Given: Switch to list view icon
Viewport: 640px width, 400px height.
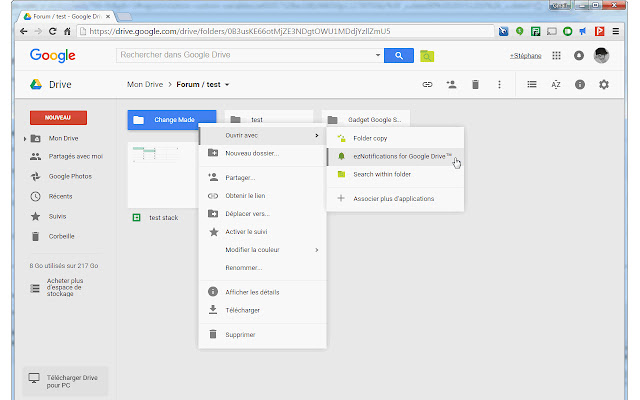Looking at the screenshot, I should click(531, 84).
